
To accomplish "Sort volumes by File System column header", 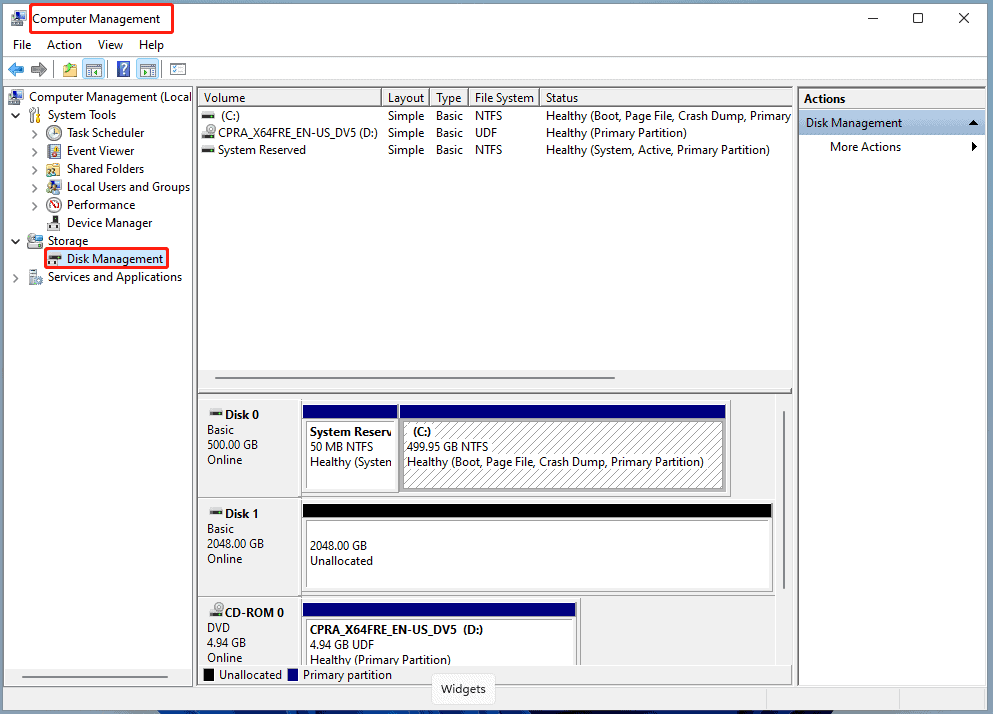I will pos(504,98).
